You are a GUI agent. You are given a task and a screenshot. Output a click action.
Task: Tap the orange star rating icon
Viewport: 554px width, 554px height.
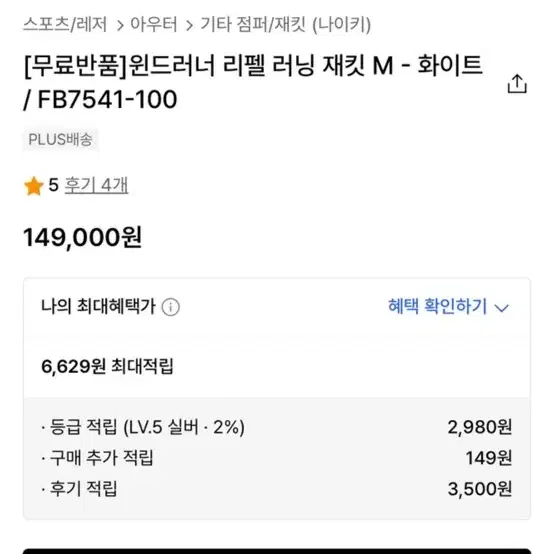pyautogui.click(x=34, y=186)
